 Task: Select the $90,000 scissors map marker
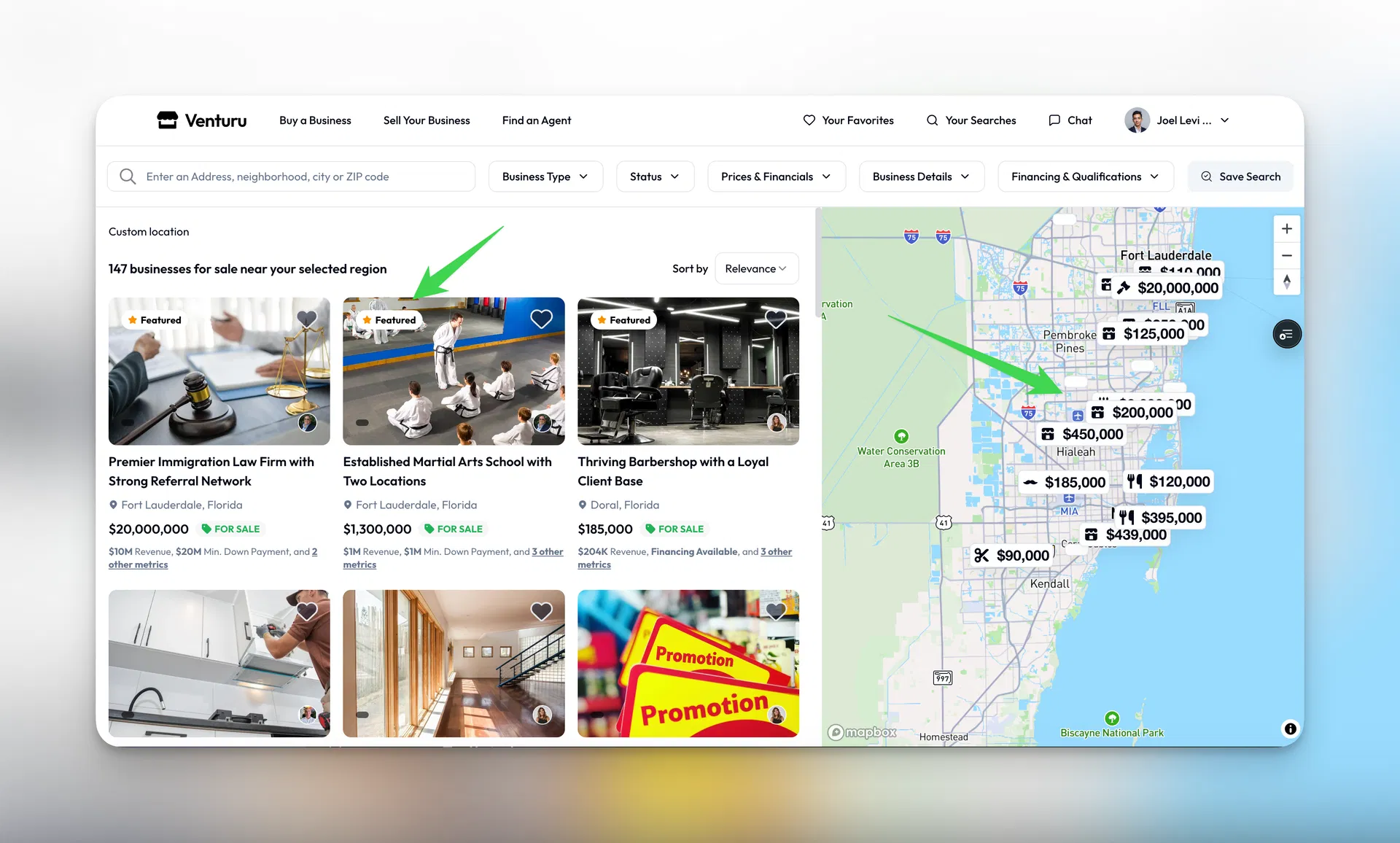[x=1013, y=556]
